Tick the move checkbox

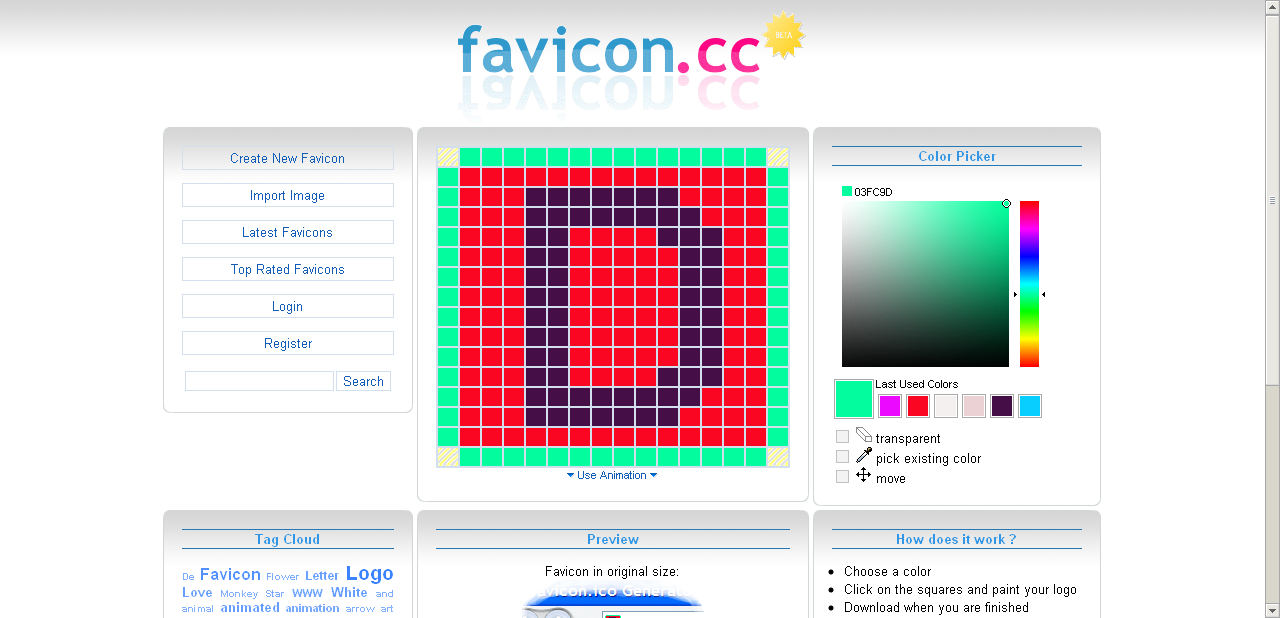click(843, 477)
